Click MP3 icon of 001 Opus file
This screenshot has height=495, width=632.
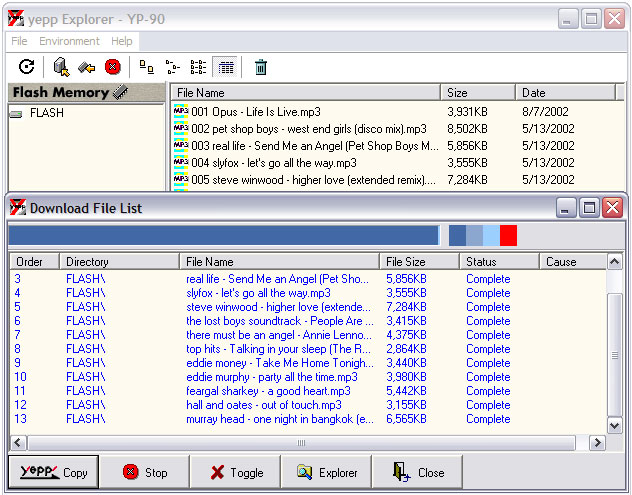point(181,112)
